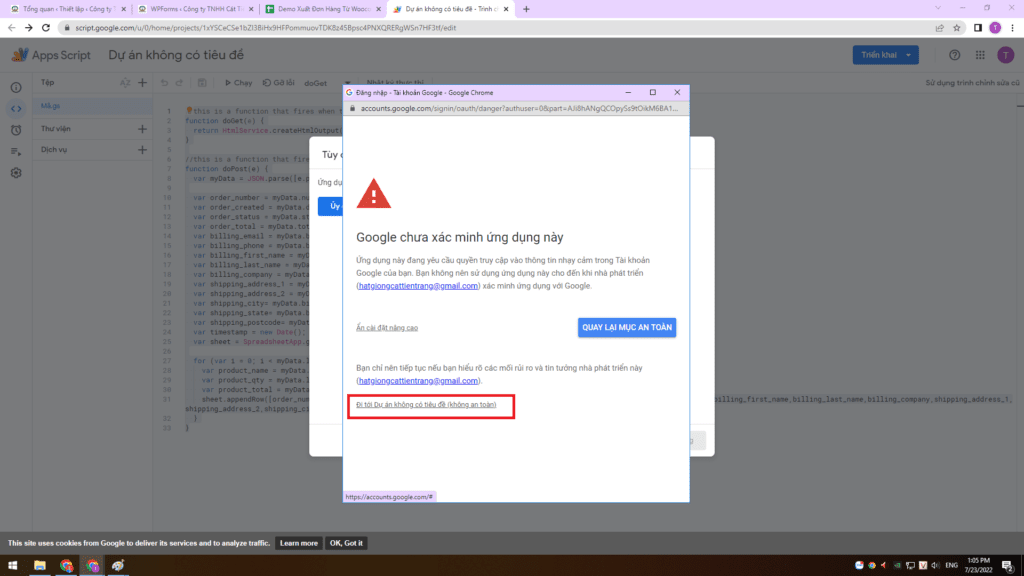Click the A-Z sort files icon
Screen dimensions: 1024x576
point(125,83)
